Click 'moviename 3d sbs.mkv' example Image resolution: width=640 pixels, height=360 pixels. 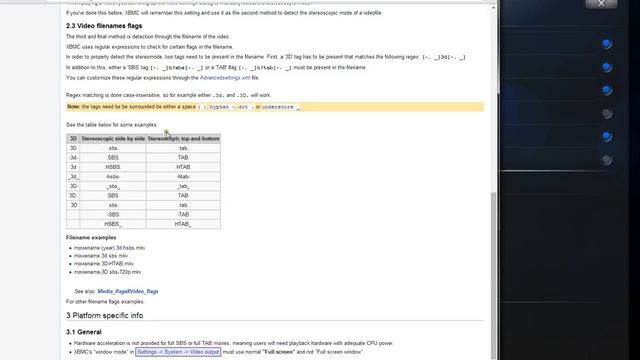(x=101, y=256)
